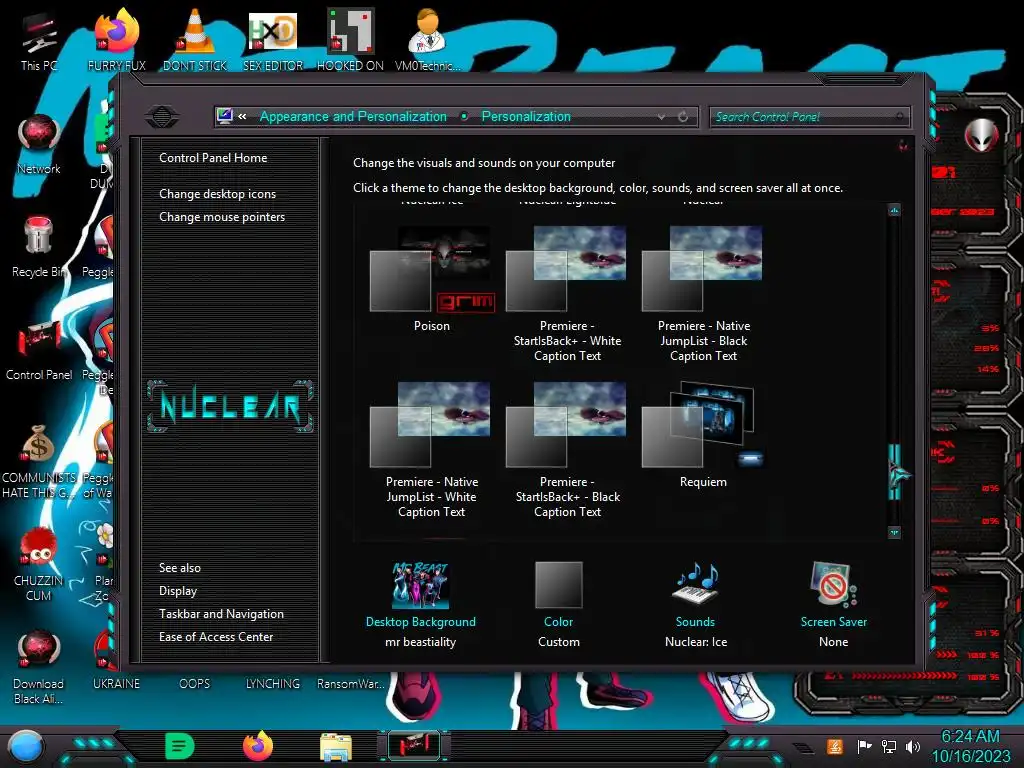This screenshot has width=1024, height=768.
Task: Select Premiere Native JumpList White Caption theme
Action: click(x=432, y=450)
